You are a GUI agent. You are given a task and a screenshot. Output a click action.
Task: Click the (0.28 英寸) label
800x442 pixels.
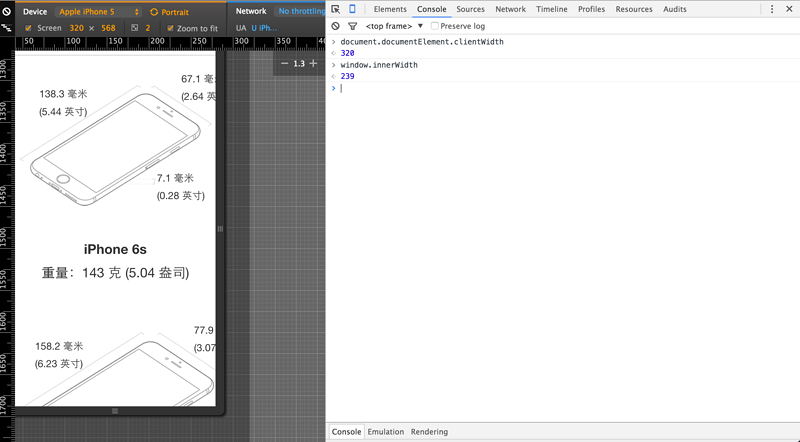(x=181, y=196)
